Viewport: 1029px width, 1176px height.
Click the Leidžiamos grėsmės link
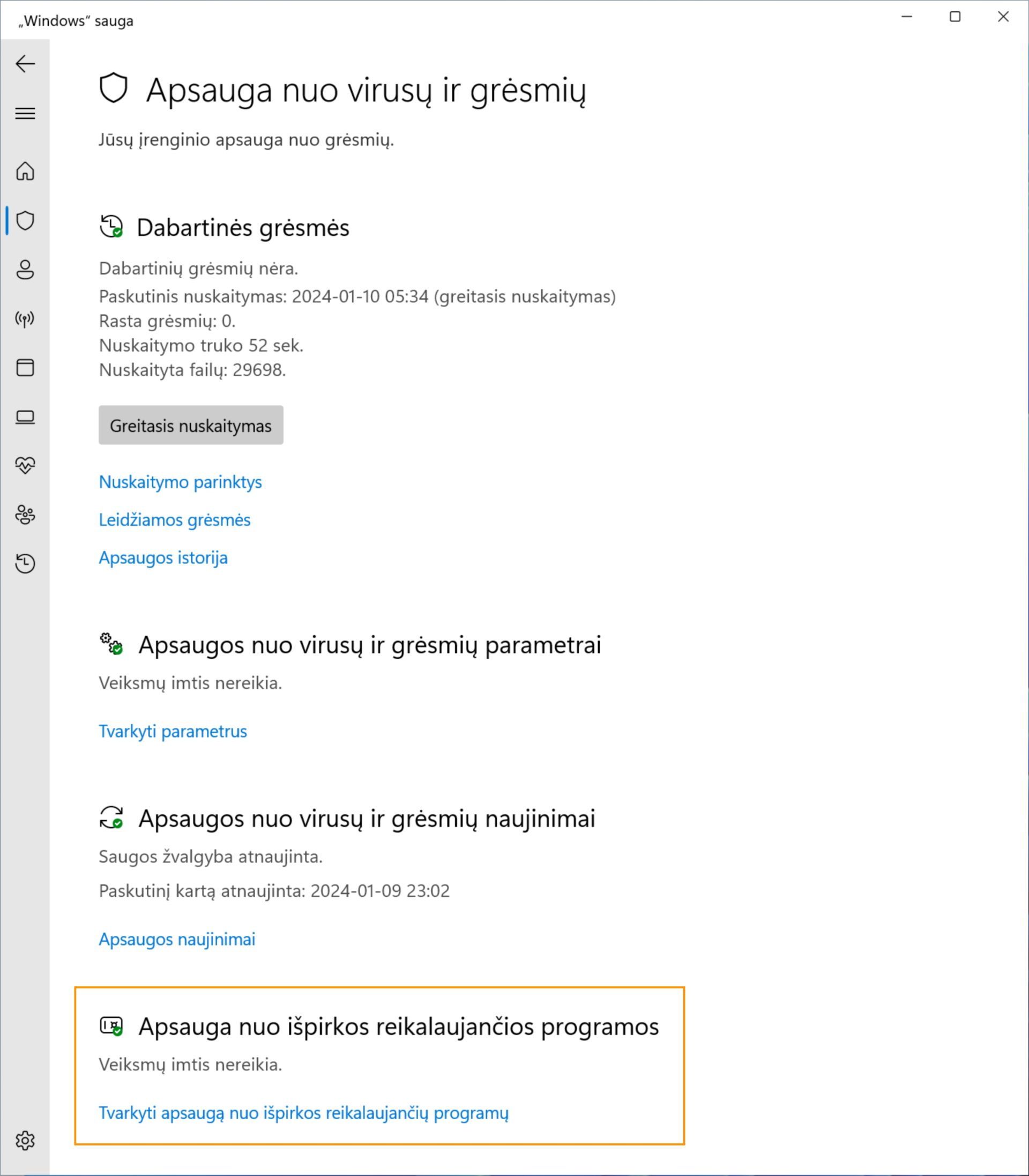point(175,520)
